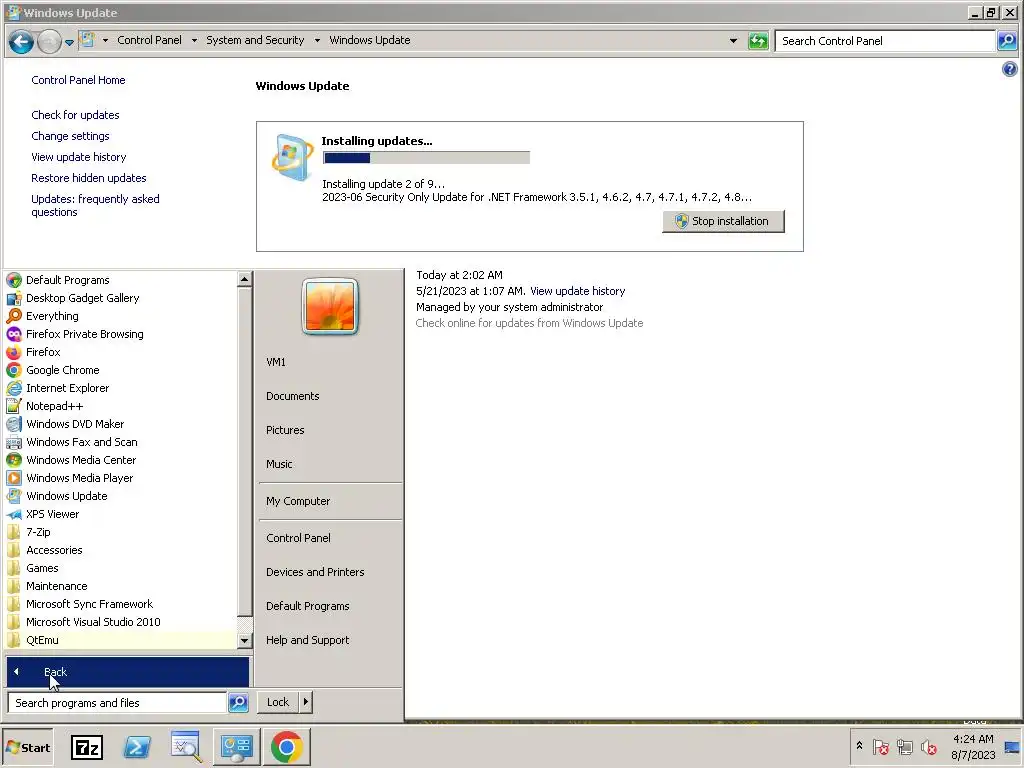Open the Everything search app icon

point(14,316)
